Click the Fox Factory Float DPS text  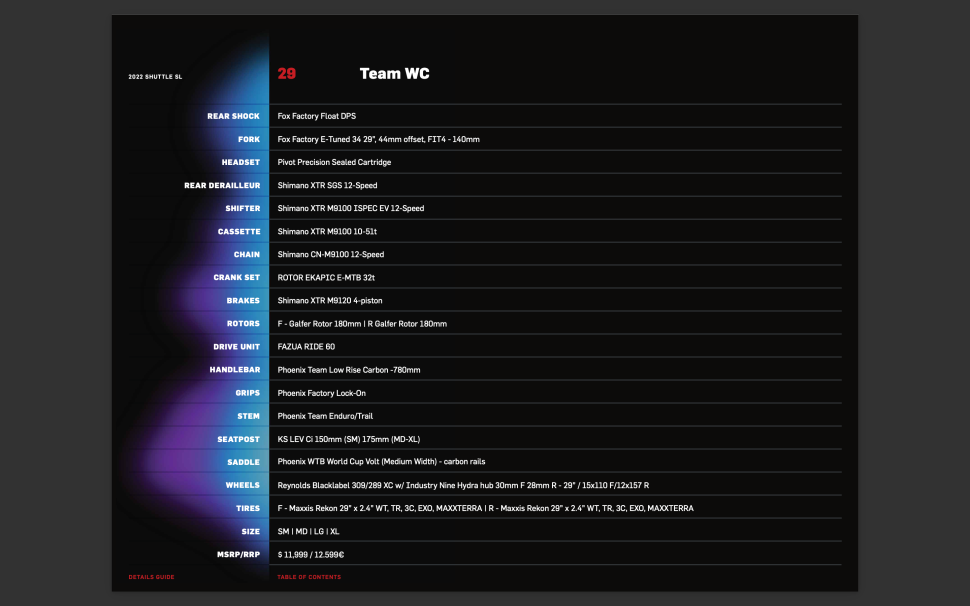pos(316,116)
